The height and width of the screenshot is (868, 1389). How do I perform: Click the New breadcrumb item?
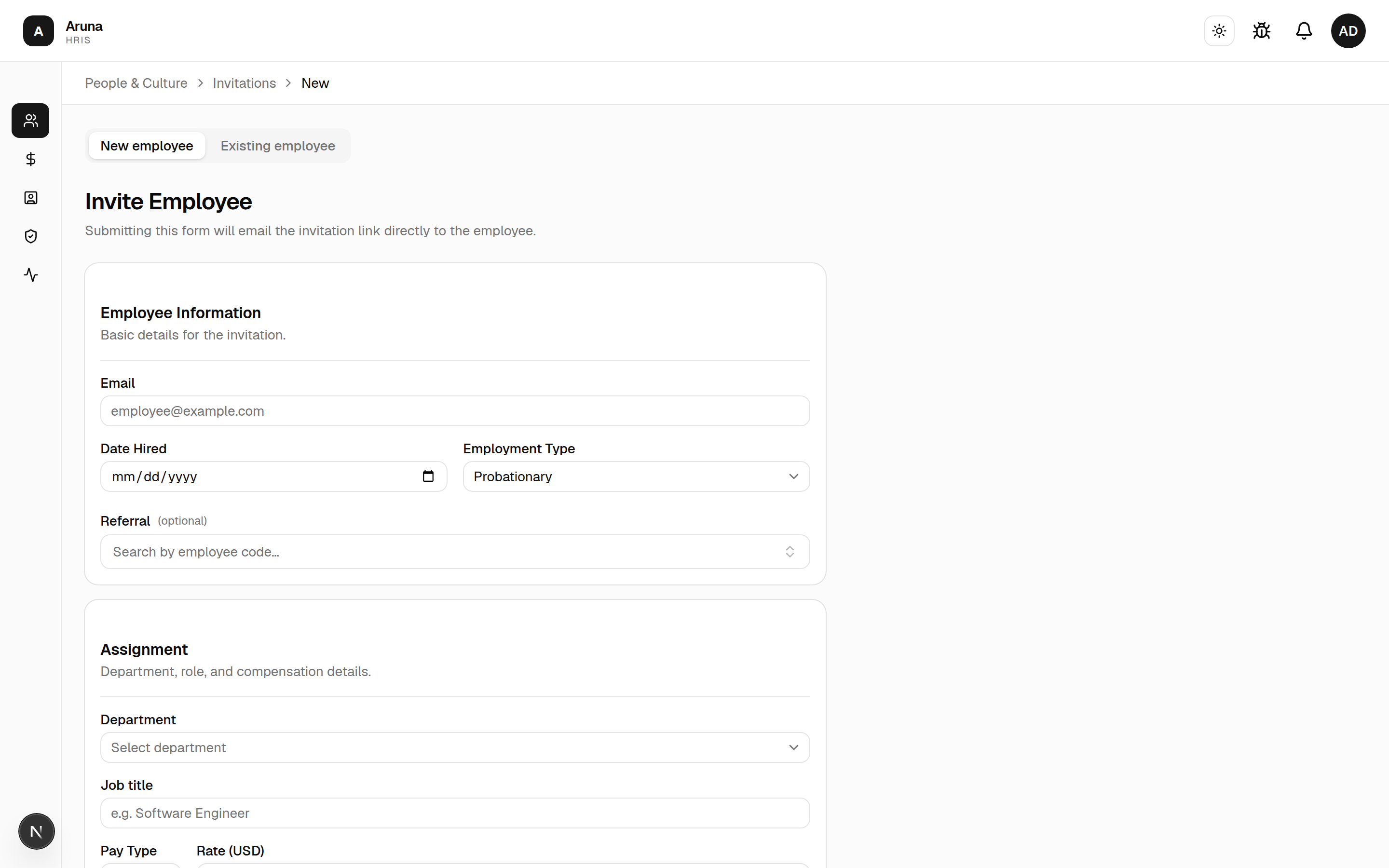click(x=315, y=83)
